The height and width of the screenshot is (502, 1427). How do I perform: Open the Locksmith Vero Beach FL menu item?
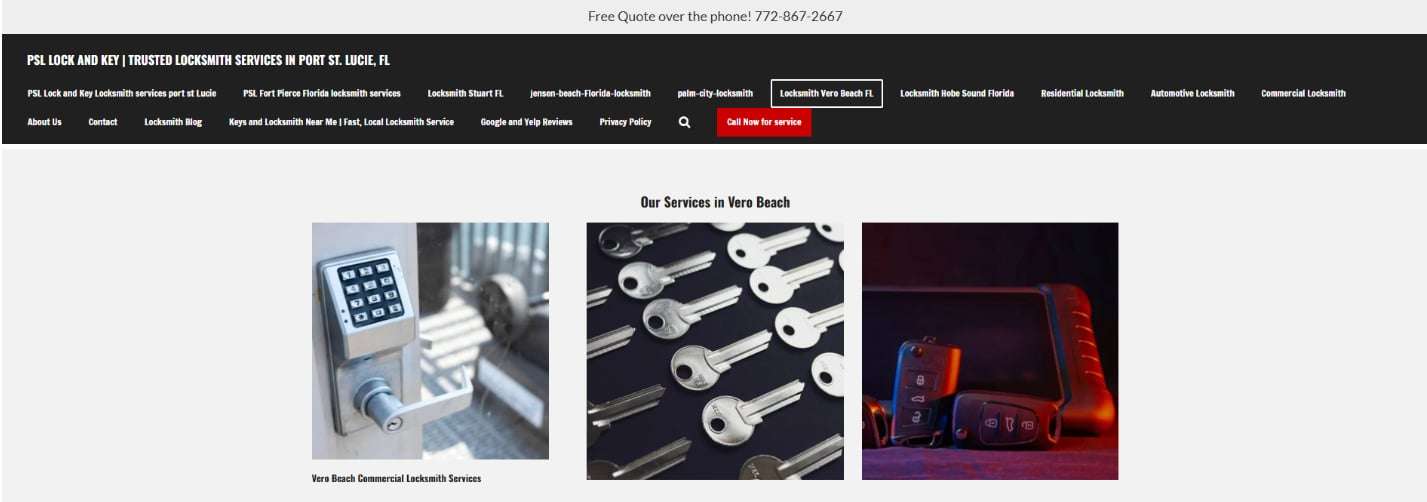(x=826, y=93)
